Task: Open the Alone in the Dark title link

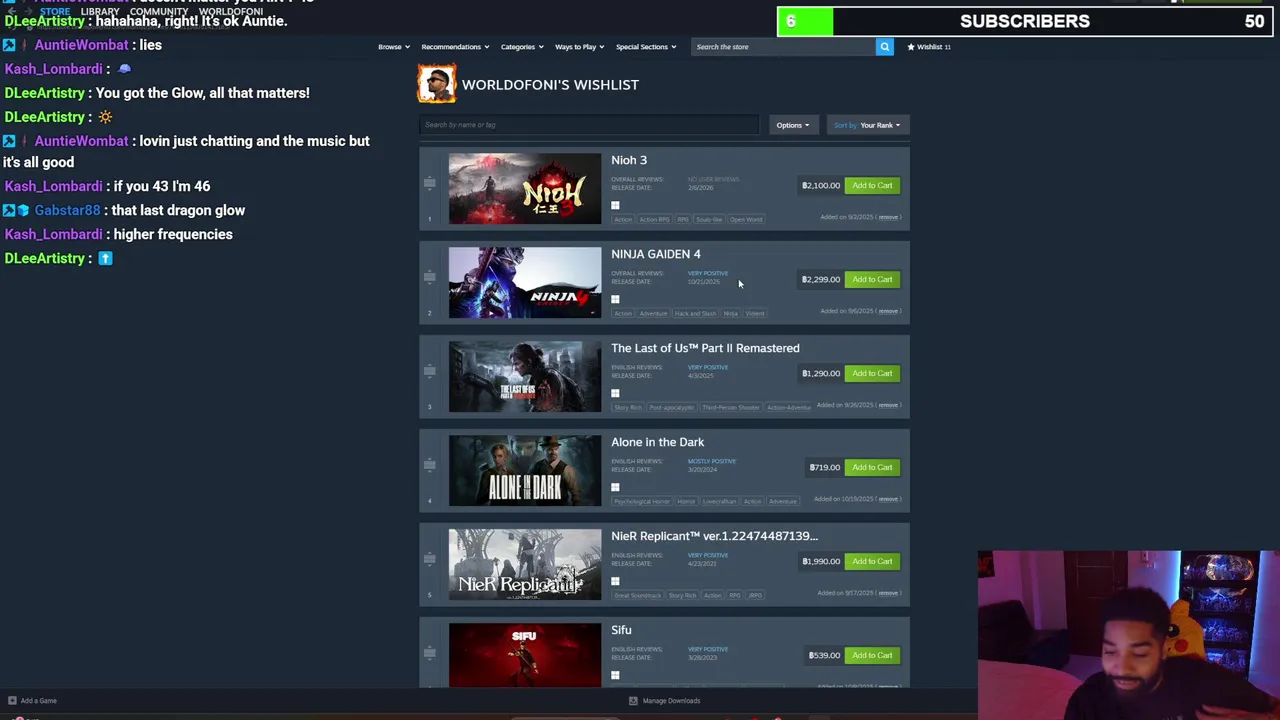Action: point(658,442)
